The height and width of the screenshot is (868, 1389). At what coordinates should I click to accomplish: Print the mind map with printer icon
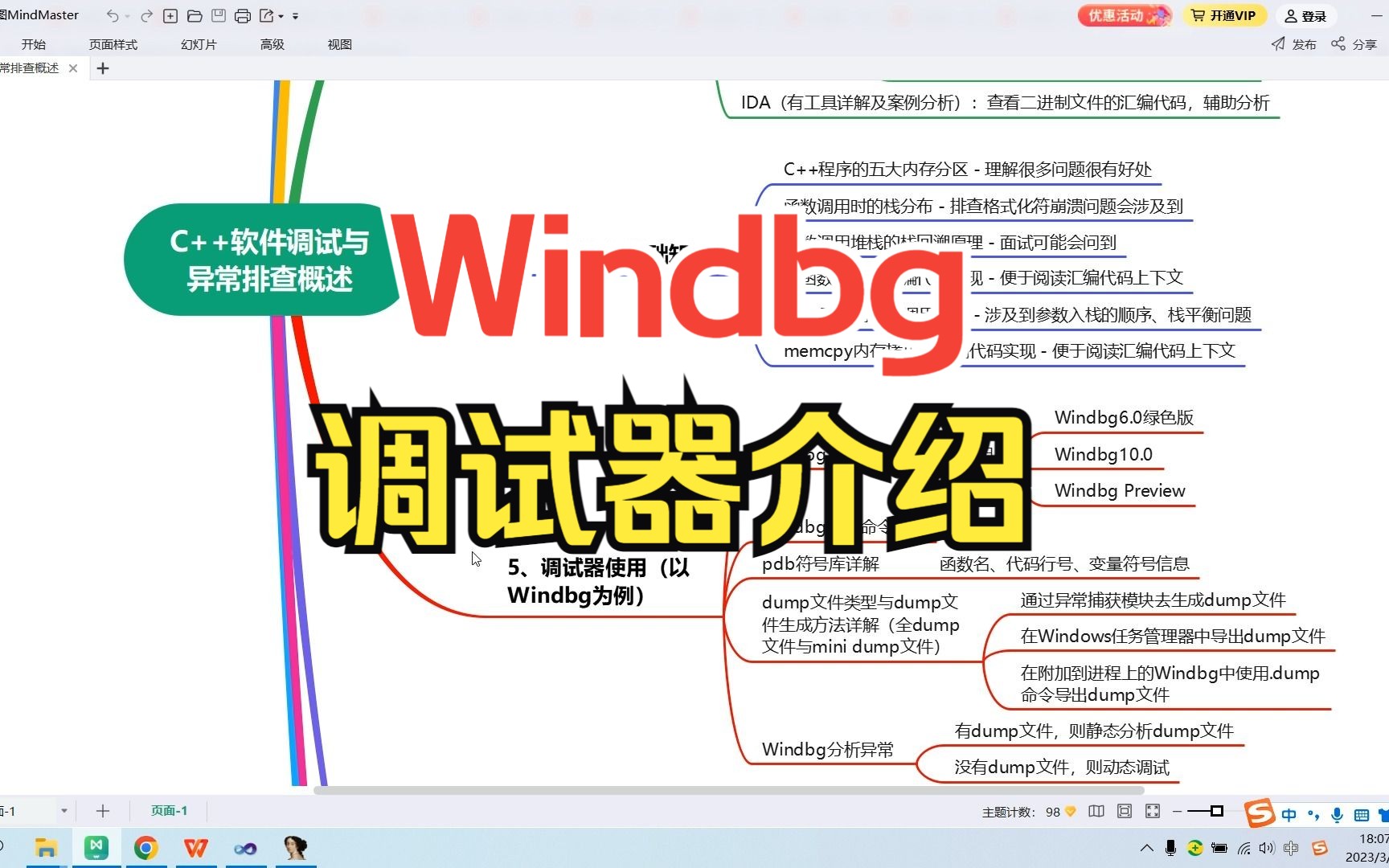[243, 16]
